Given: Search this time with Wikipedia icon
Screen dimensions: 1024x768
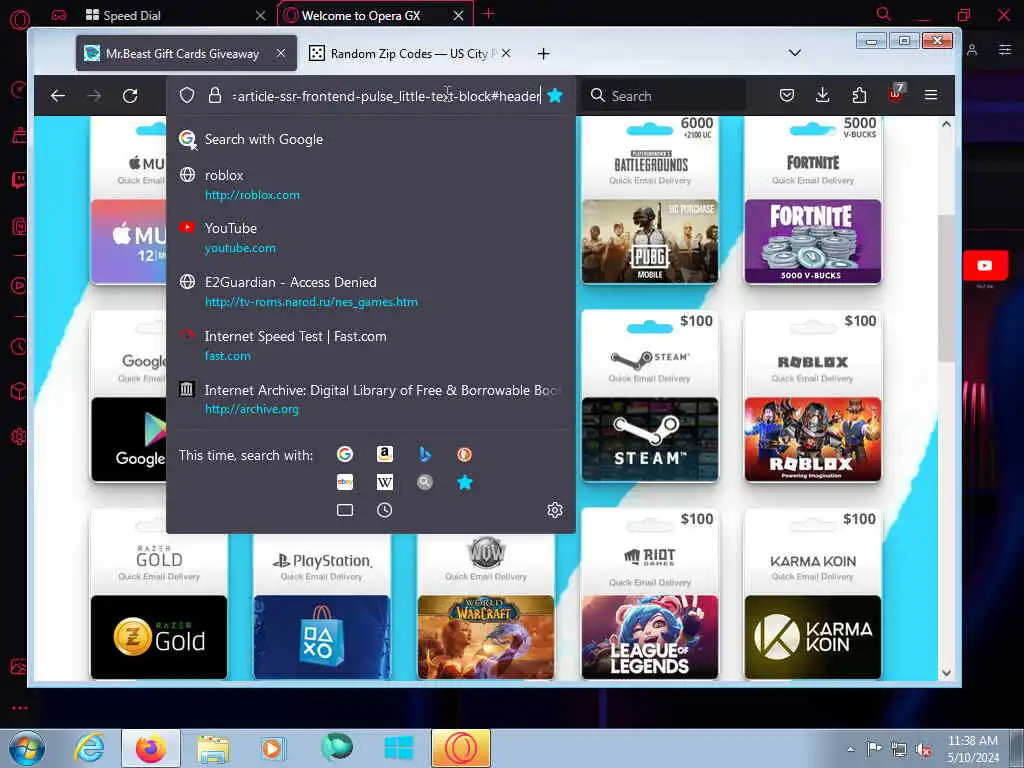Looking at the screenshot, I should coord(385,482).
